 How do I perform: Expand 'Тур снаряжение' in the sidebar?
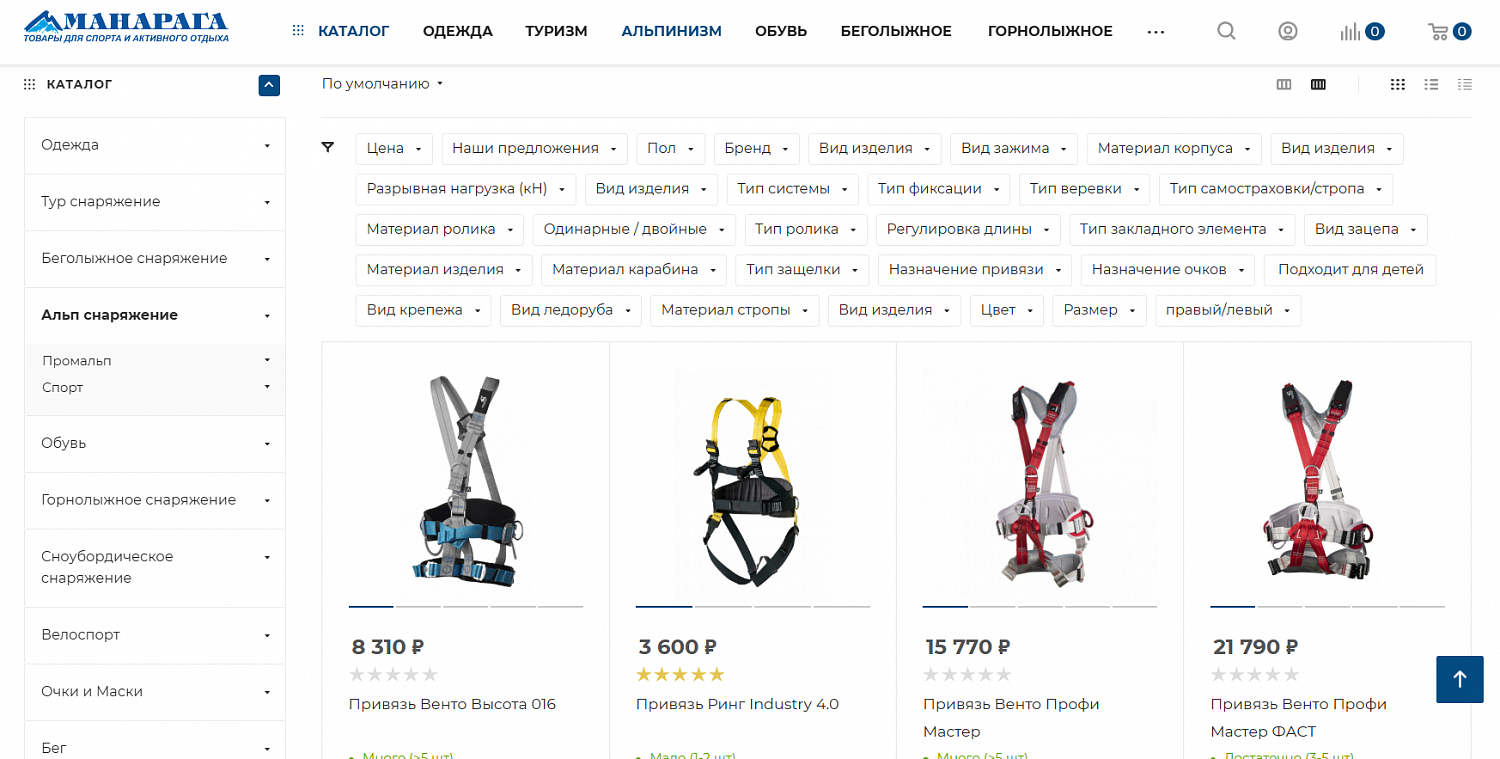point(155,202)
